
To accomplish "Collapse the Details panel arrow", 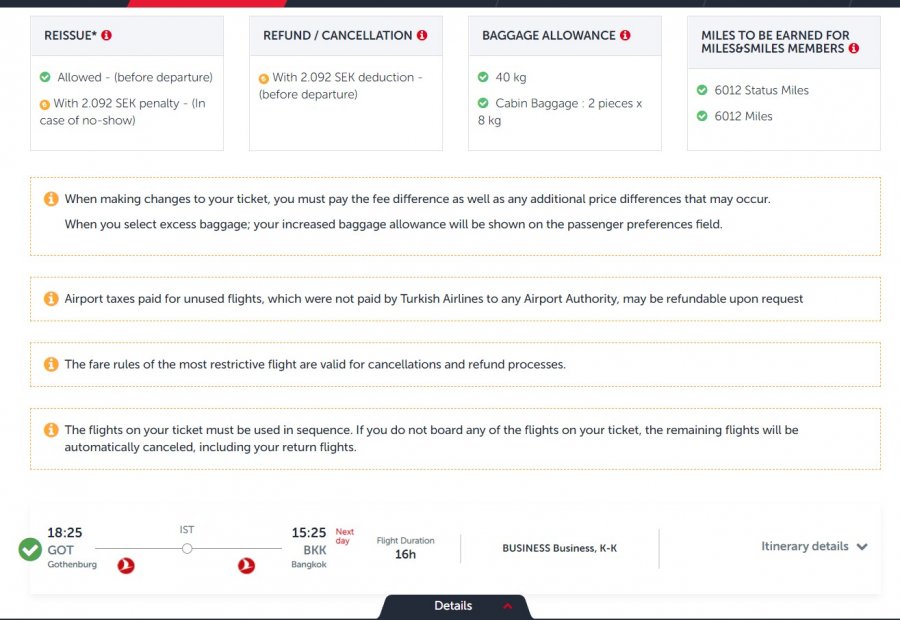I will point(508,606).
